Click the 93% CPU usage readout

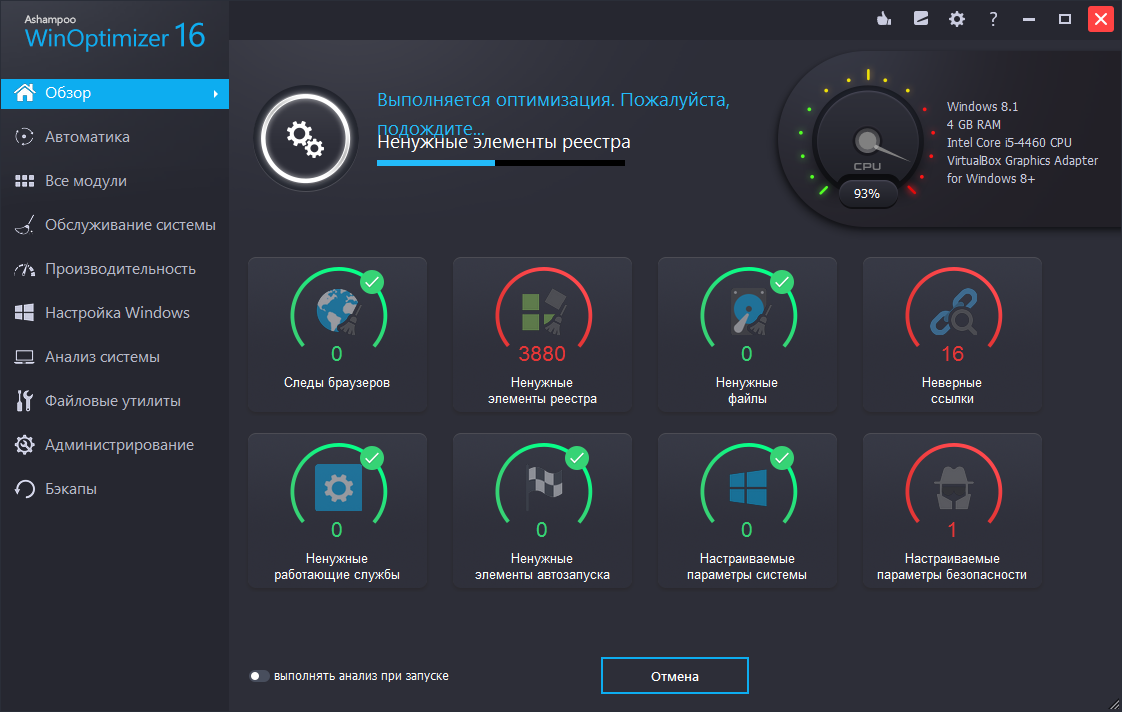867,194
